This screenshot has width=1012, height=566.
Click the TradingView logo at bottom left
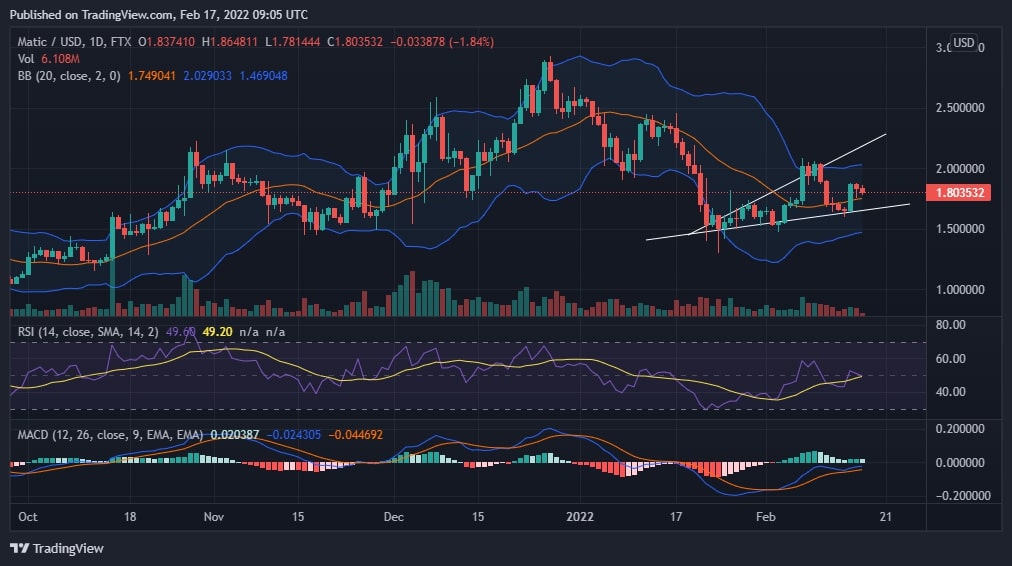pos(57,548)
